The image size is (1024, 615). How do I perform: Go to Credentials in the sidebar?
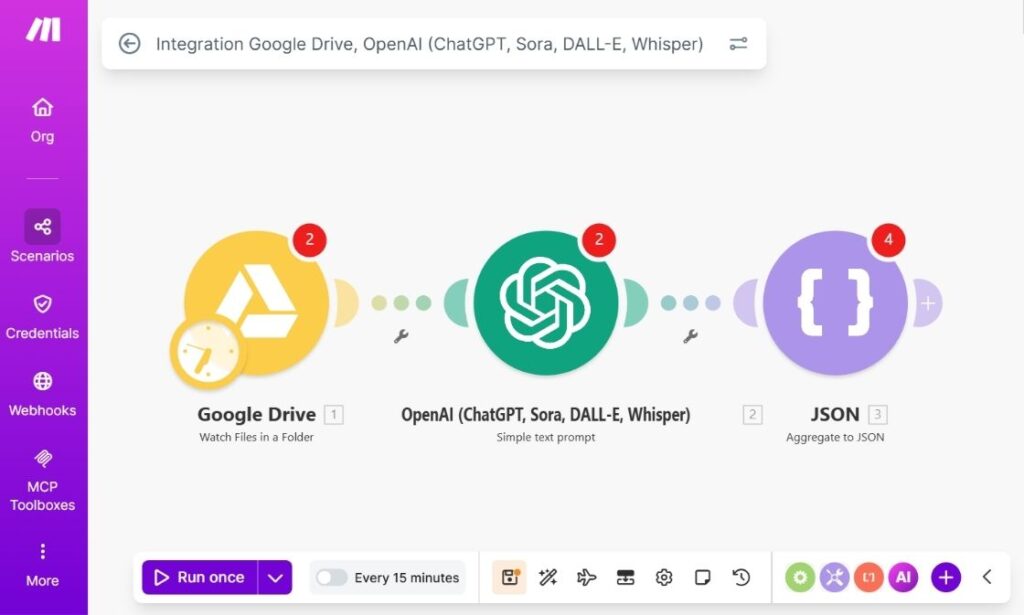42,317
